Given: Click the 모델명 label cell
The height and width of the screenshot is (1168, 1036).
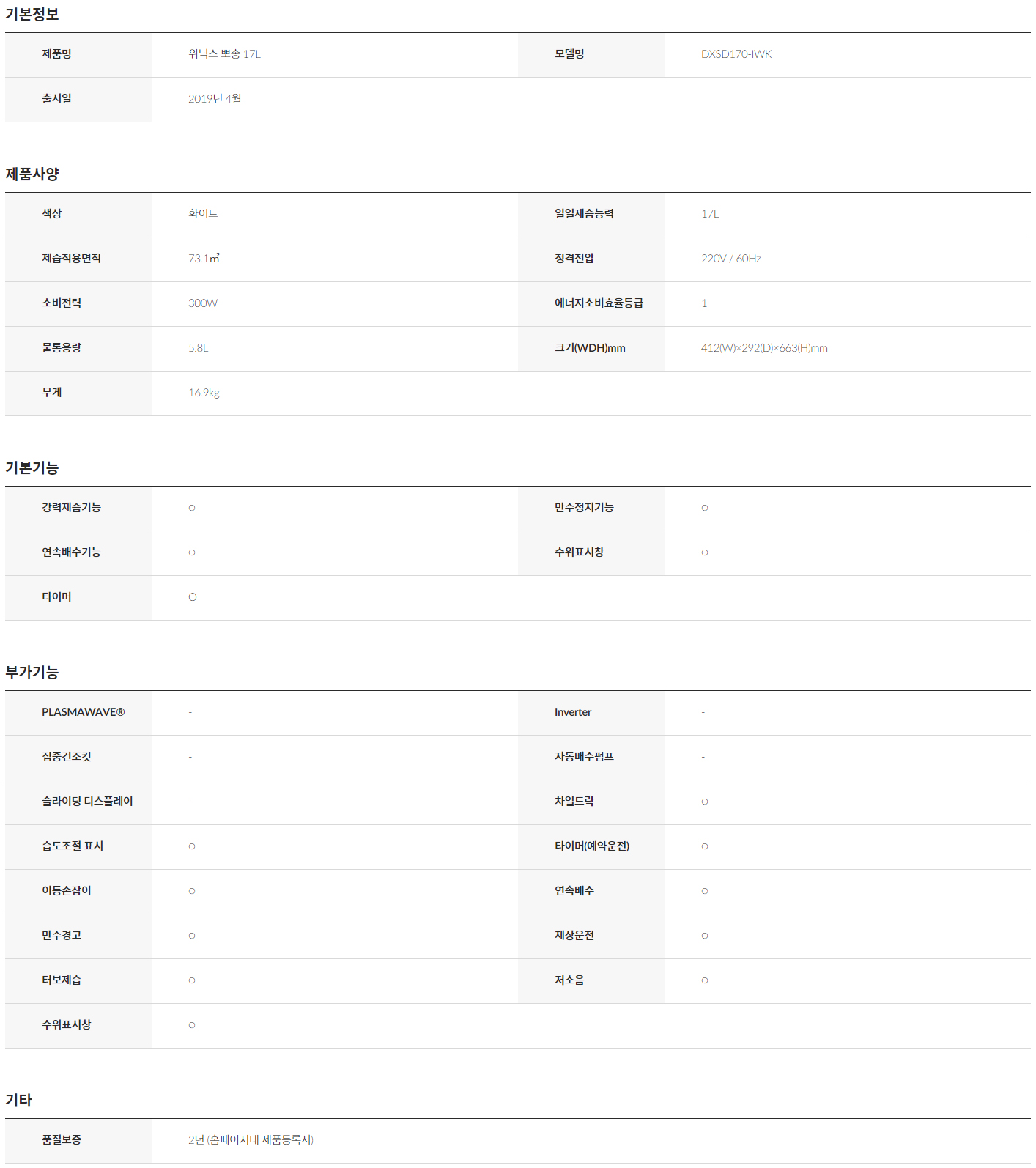Looking at the screenshot, I should [x=591, y=55].
